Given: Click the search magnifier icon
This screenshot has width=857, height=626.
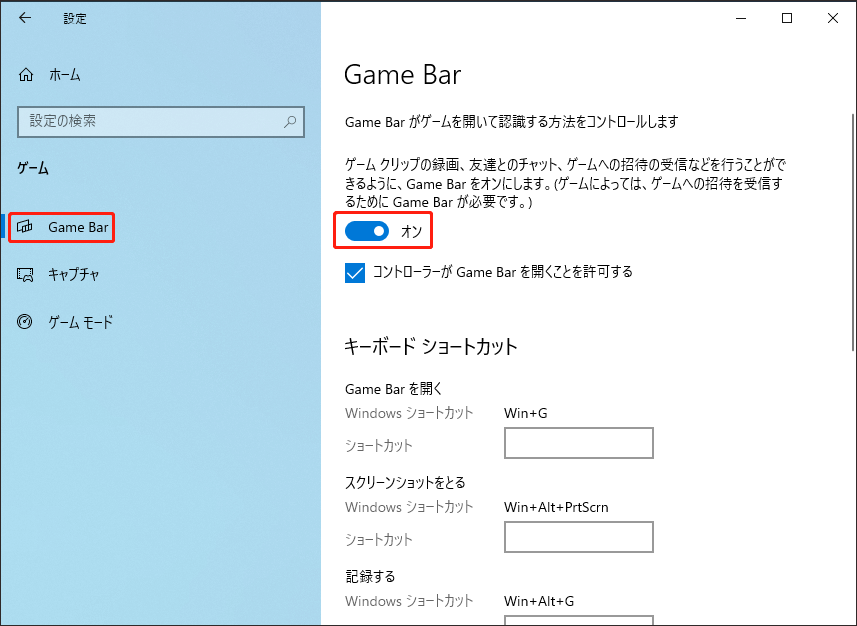Looking at the screenshot, I should click(x=290, y=121).
